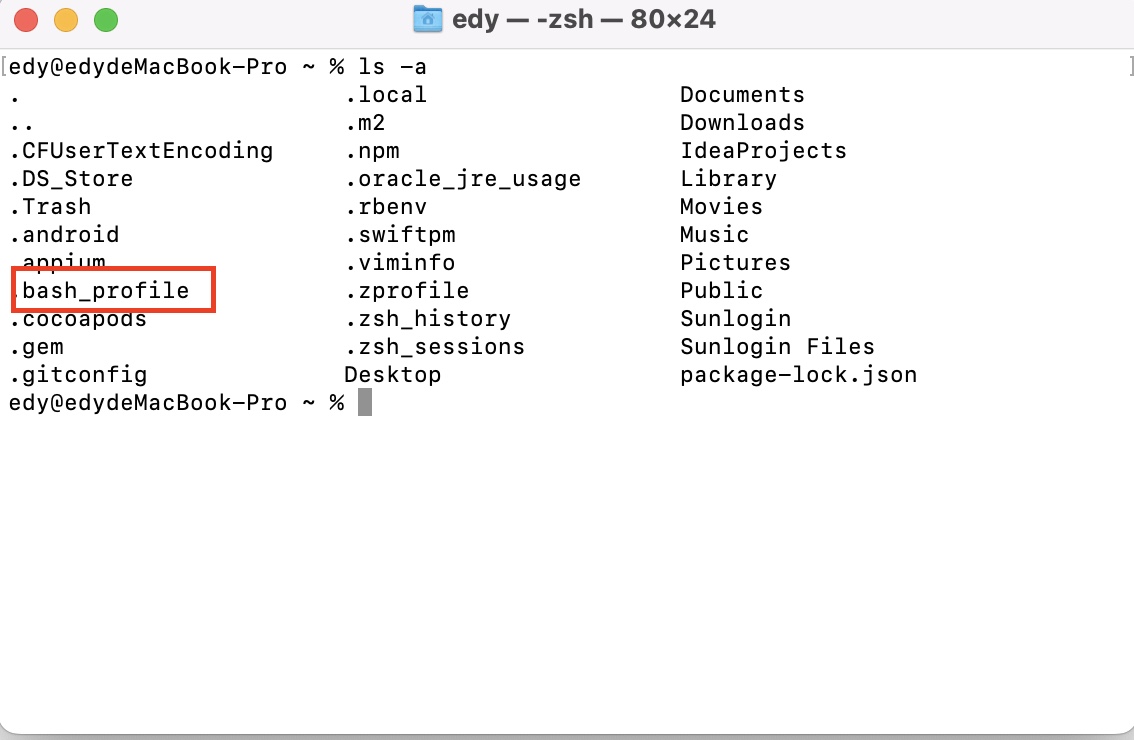Click the .zsh_history file name
The width and height of the screenshot is (1134, 740).
[428, 319]
